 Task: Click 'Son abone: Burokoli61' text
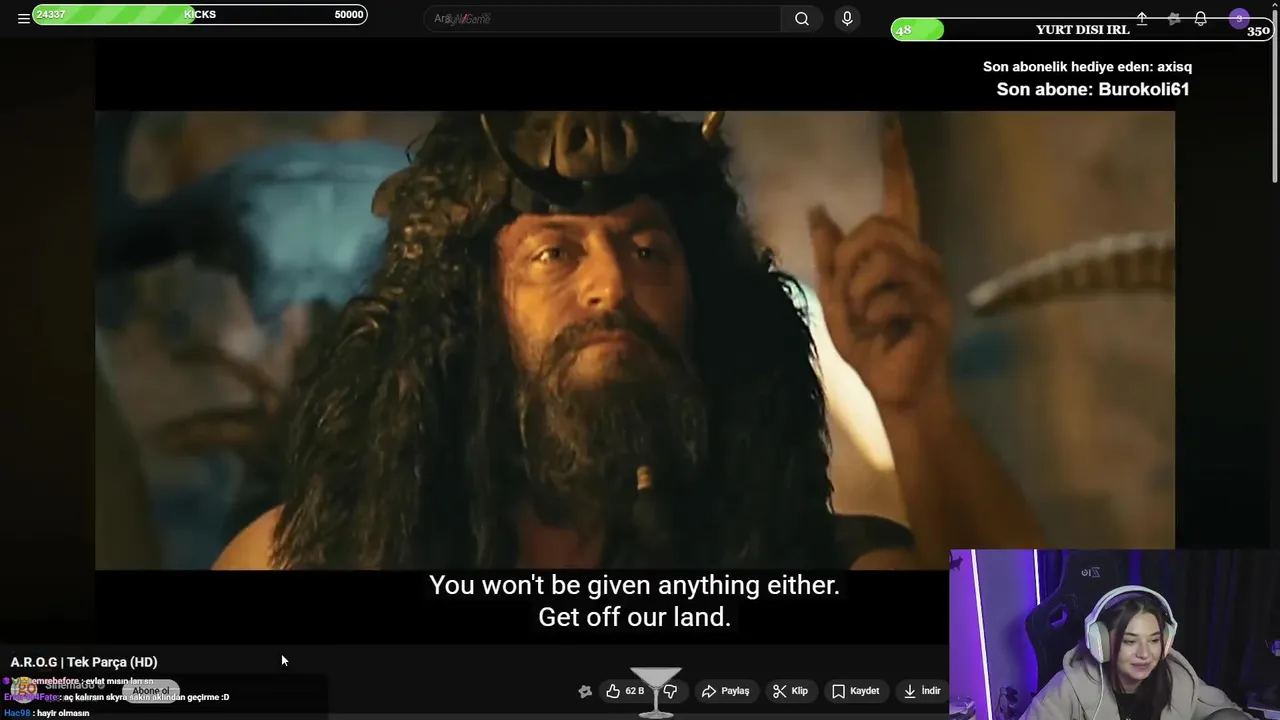1093,89
